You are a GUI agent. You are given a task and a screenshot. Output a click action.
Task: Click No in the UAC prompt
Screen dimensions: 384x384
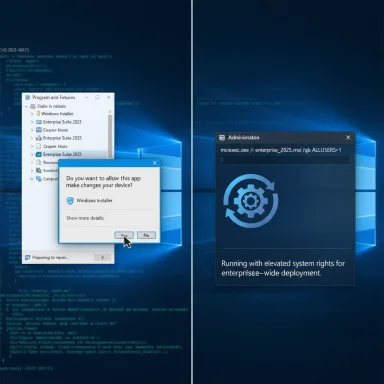point(146,235)
